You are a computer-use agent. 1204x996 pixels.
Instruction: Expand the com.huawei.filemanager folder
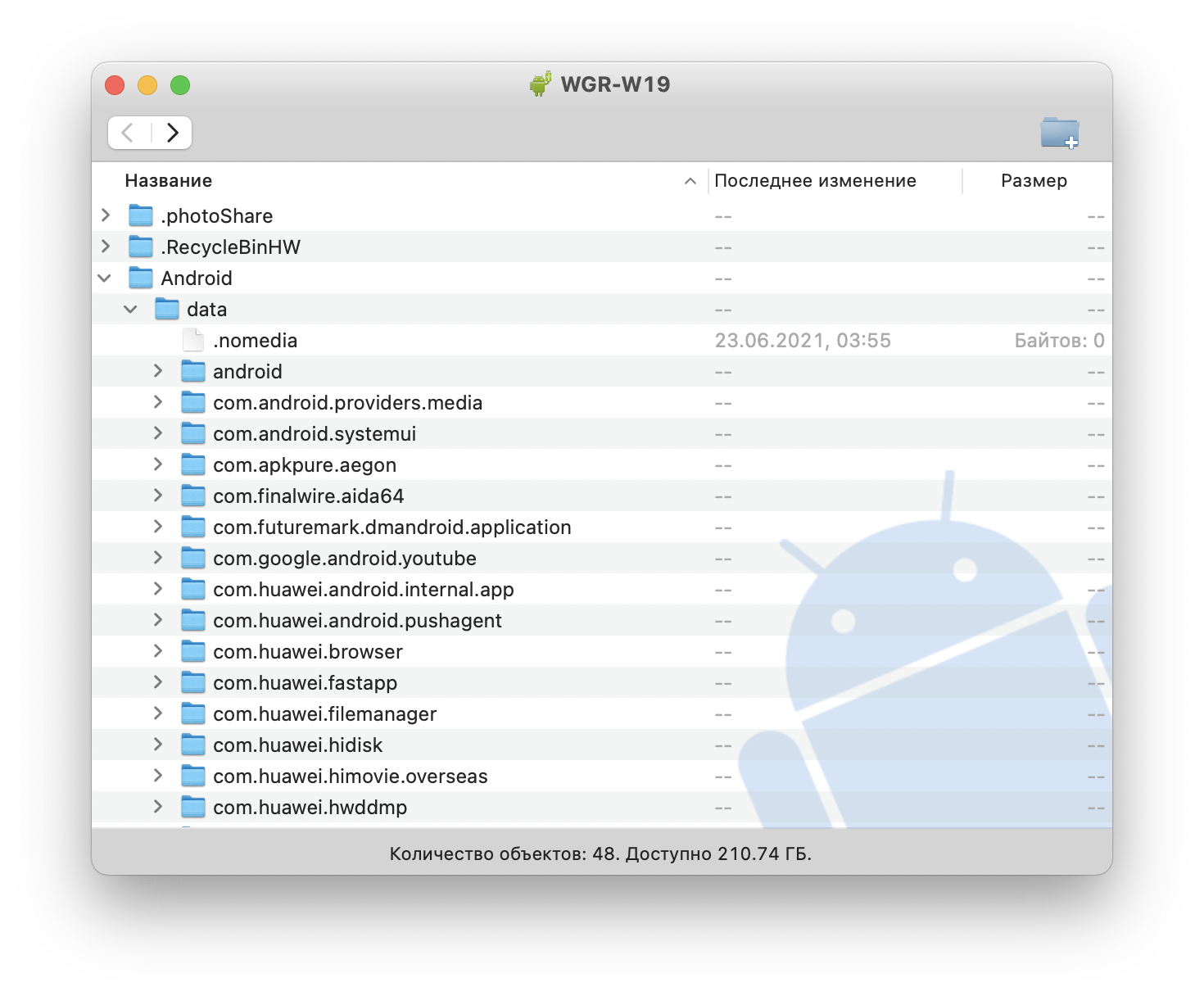pyautogui.click(x=158, y=713)
